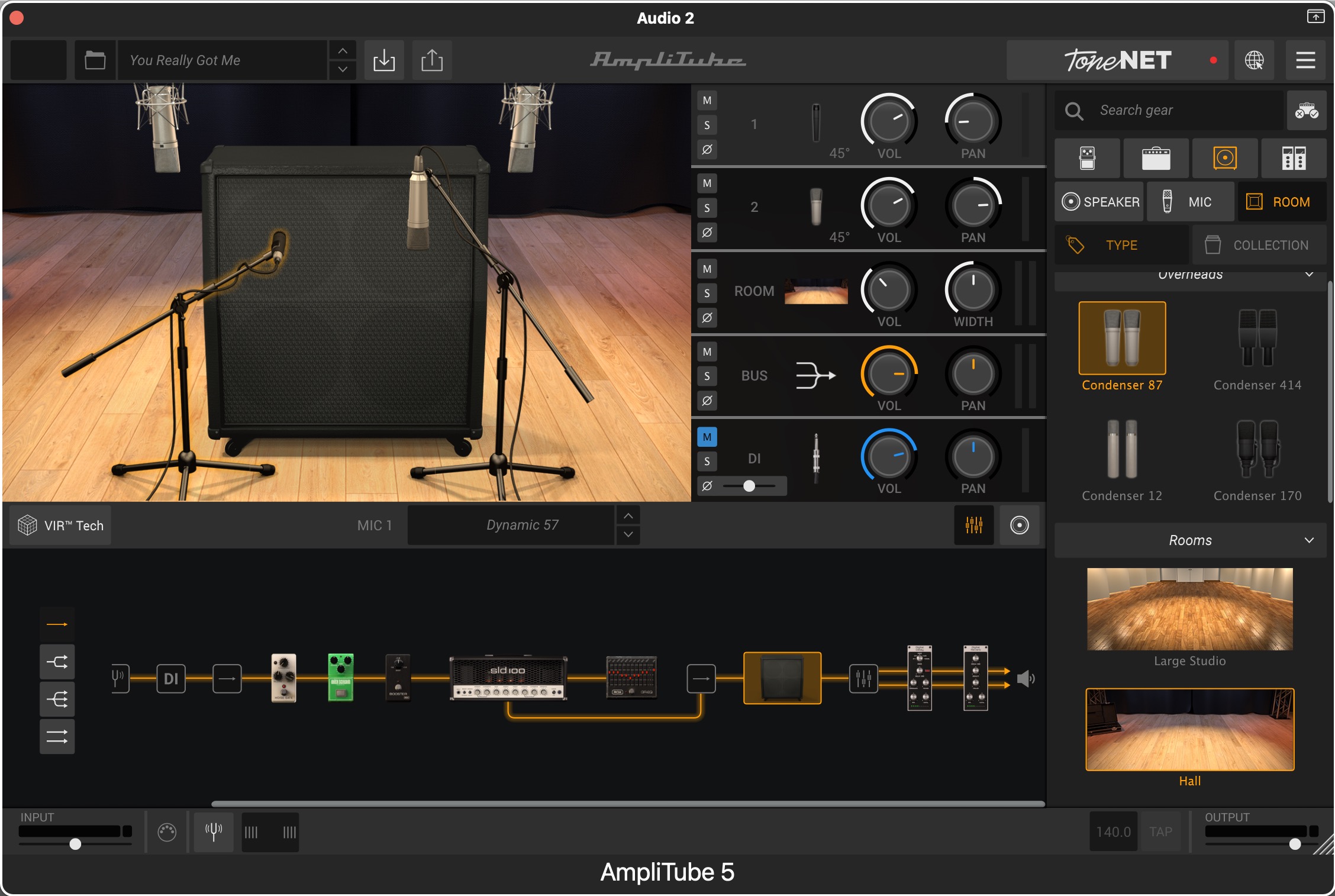Click the green overdrive pedal in chain
1335x896 pixels.
341,678
